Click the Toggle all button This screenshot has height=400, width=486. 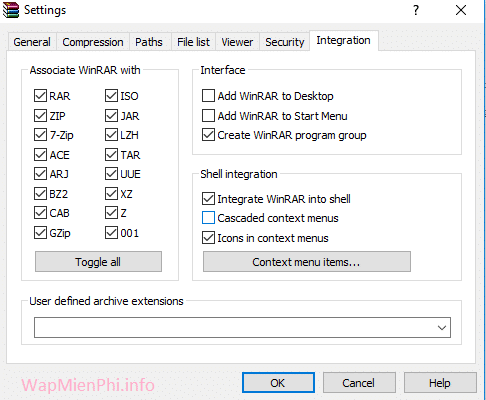[98, 262]
